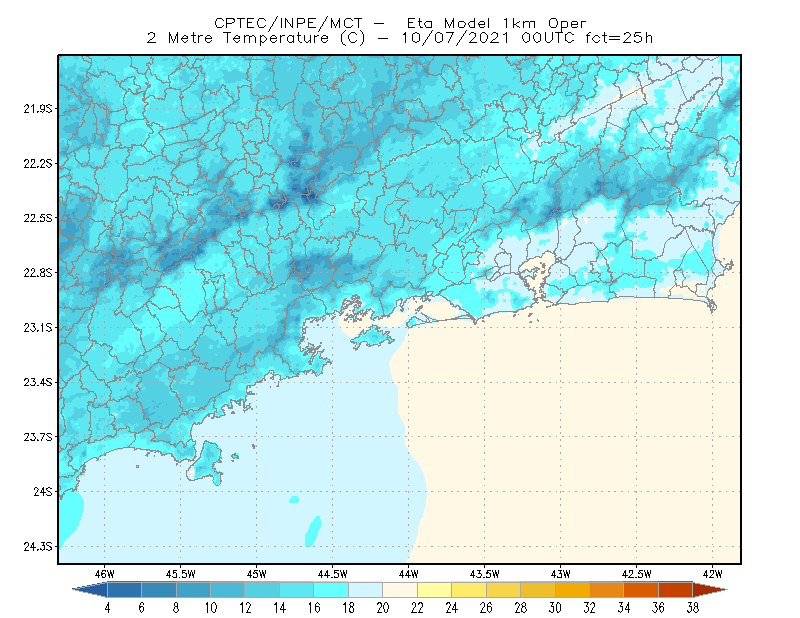Click the legend value label 38
This screenshot has width=800, height=618.
click(692, 608)
